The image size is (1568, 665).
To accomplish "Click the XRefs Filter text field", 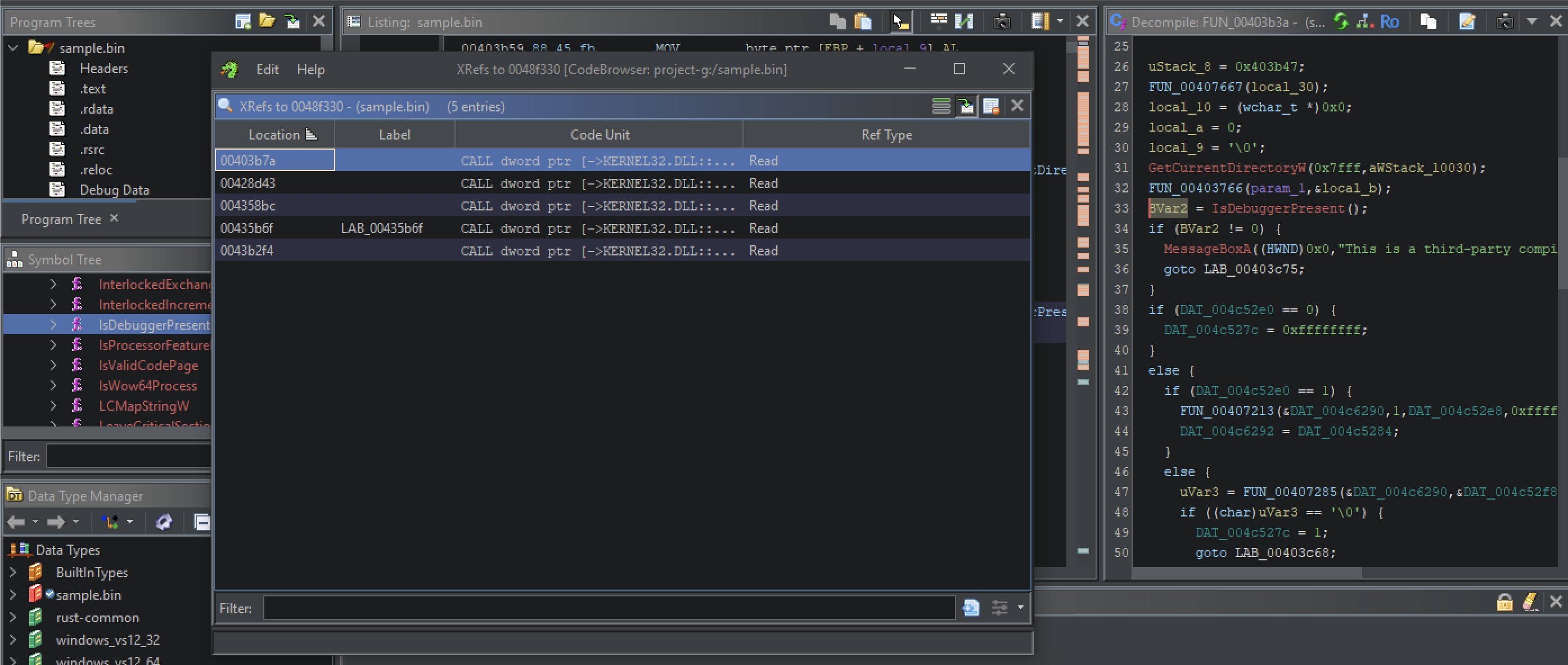I will 609,608.
